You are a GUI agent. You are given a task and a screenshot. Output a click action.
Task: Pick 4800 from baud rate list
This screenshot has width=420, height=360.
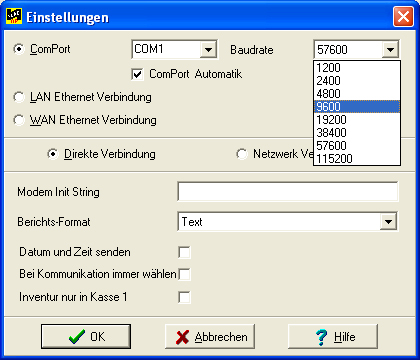pos(357,94)
